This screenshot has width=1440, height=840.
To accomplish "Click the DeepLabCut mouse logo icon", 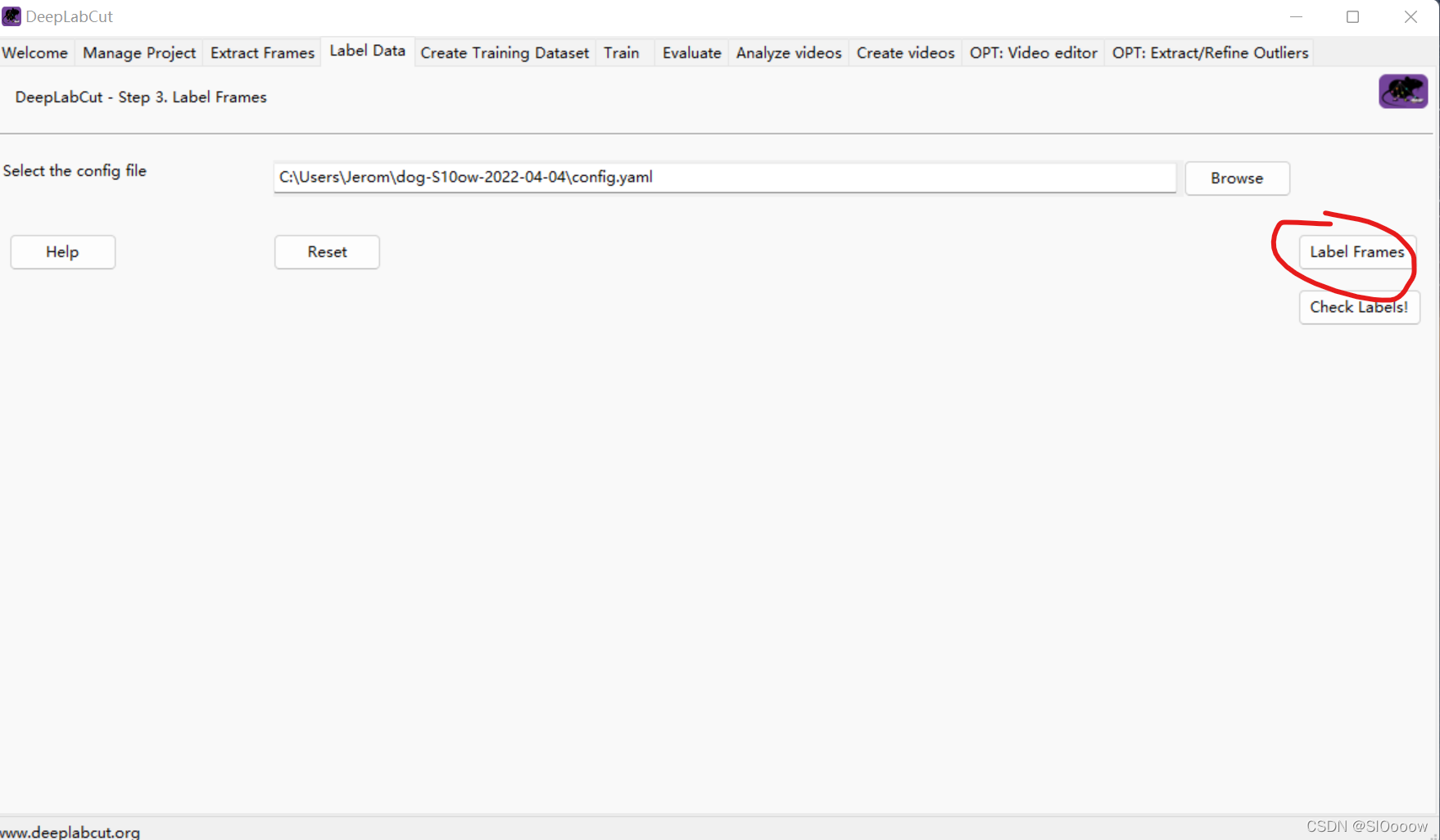I will (1403, 91).
